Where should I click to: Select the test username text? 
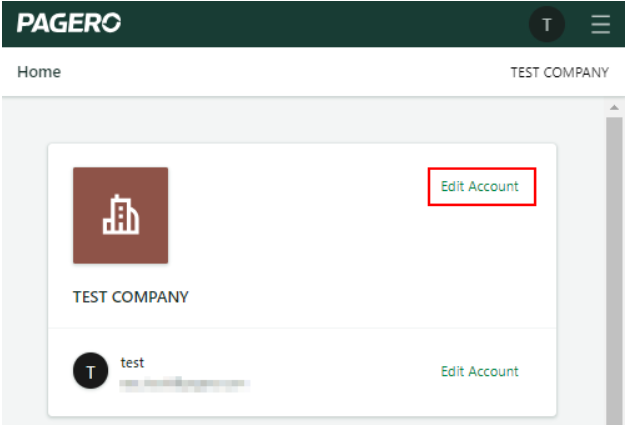[132, 362]
